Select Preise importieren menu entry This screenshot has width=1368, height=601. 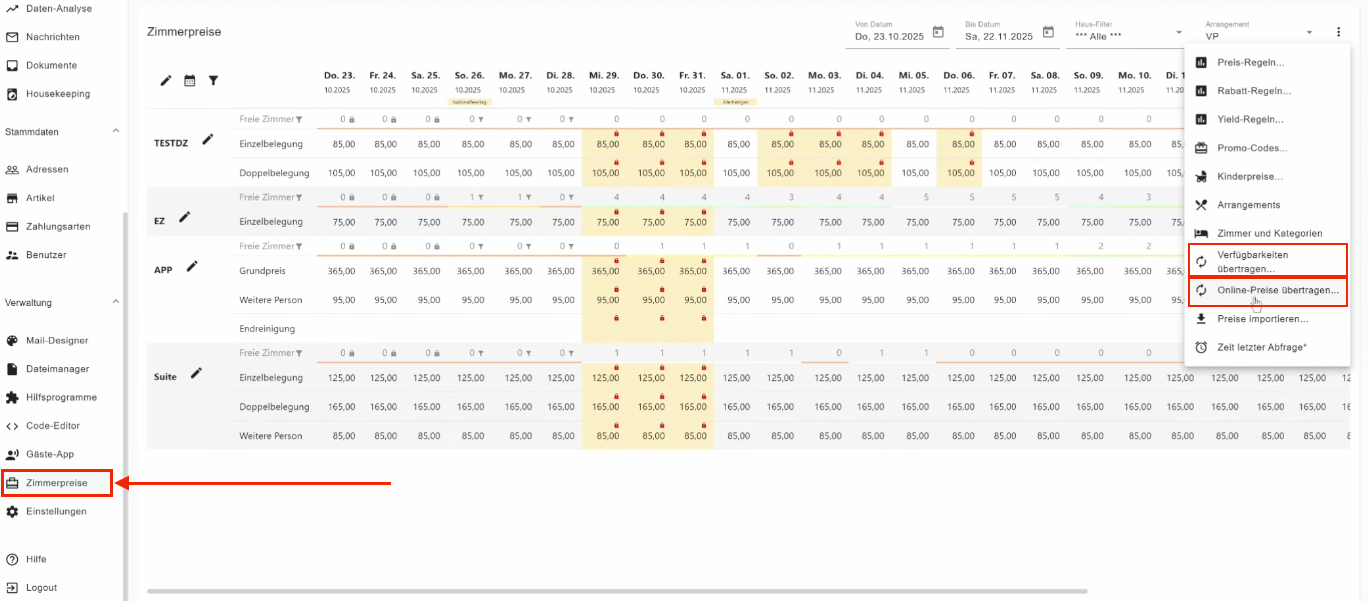[1262, 319]
